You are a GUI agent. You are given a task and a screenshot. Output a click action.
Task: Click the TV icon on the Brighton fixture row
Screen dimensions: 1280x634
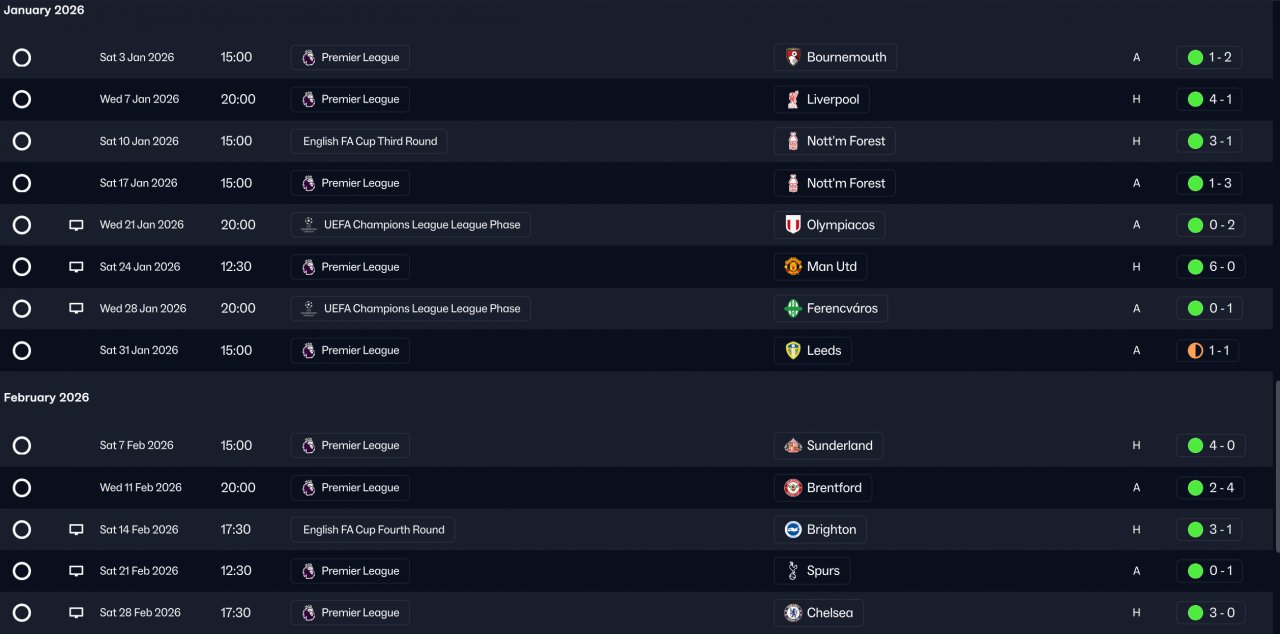click(76, 530)
